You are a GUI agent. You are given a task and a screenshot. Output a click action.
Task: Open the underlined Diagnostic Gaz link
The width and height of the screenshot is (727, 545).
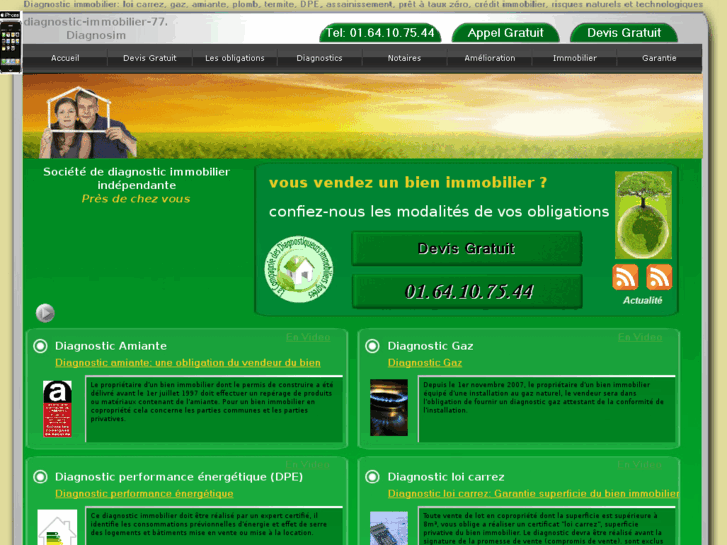(425, 363)
